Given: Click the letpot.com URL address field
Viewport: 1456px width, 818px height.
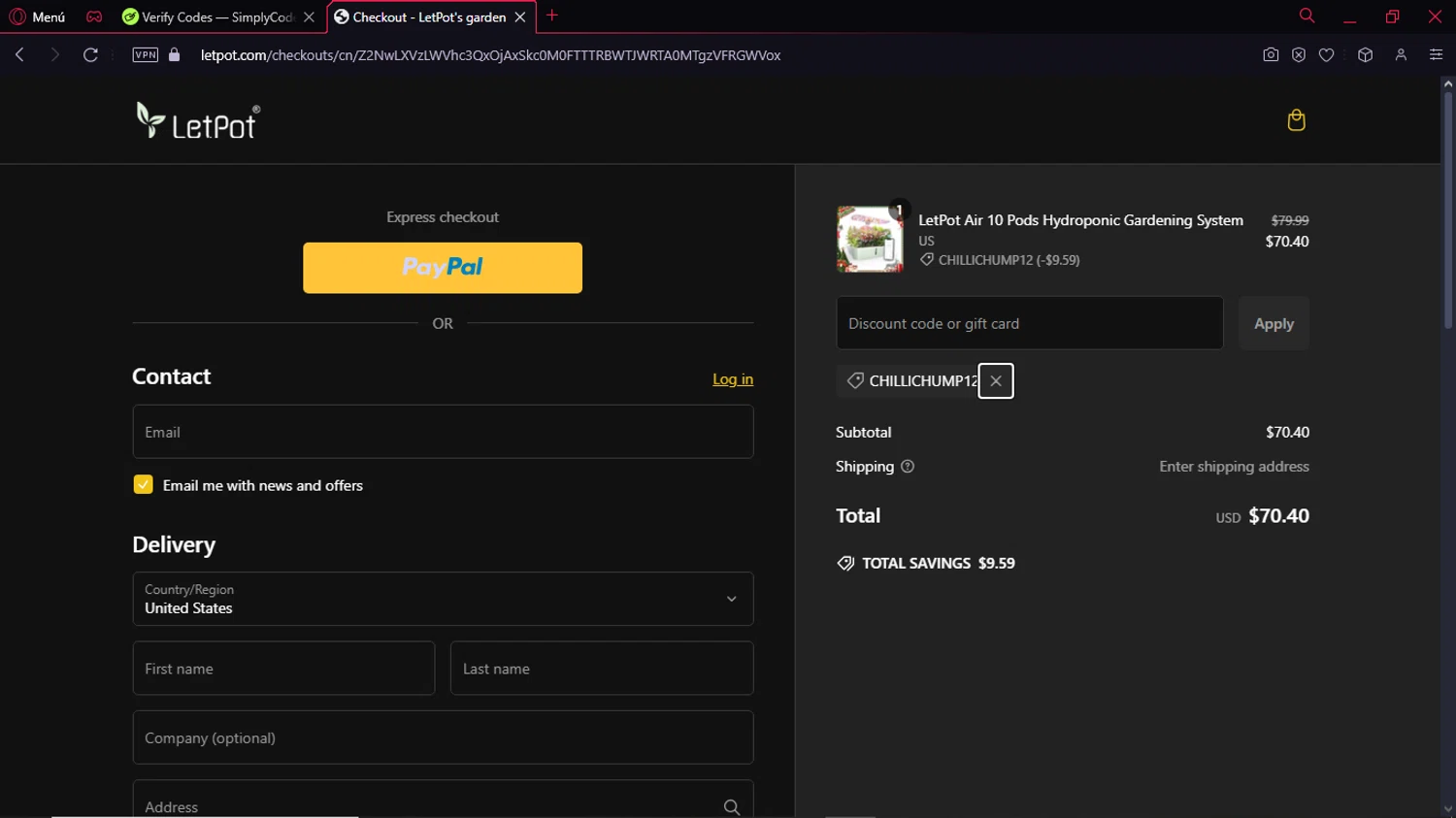Looking at the screenshot, I should pyautogui.click(x=490, y=55).
